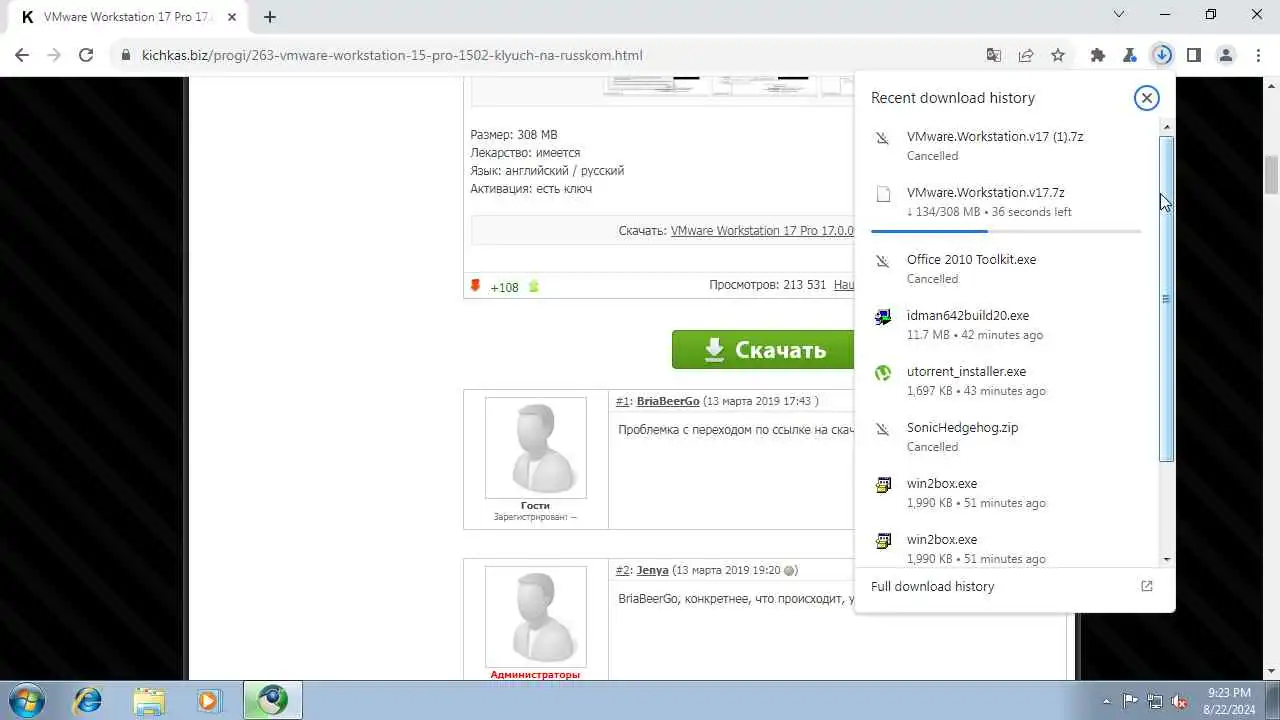Click Jenya's avatar image
Screen dimensions: 1280x720
click(x=536, y=617)
